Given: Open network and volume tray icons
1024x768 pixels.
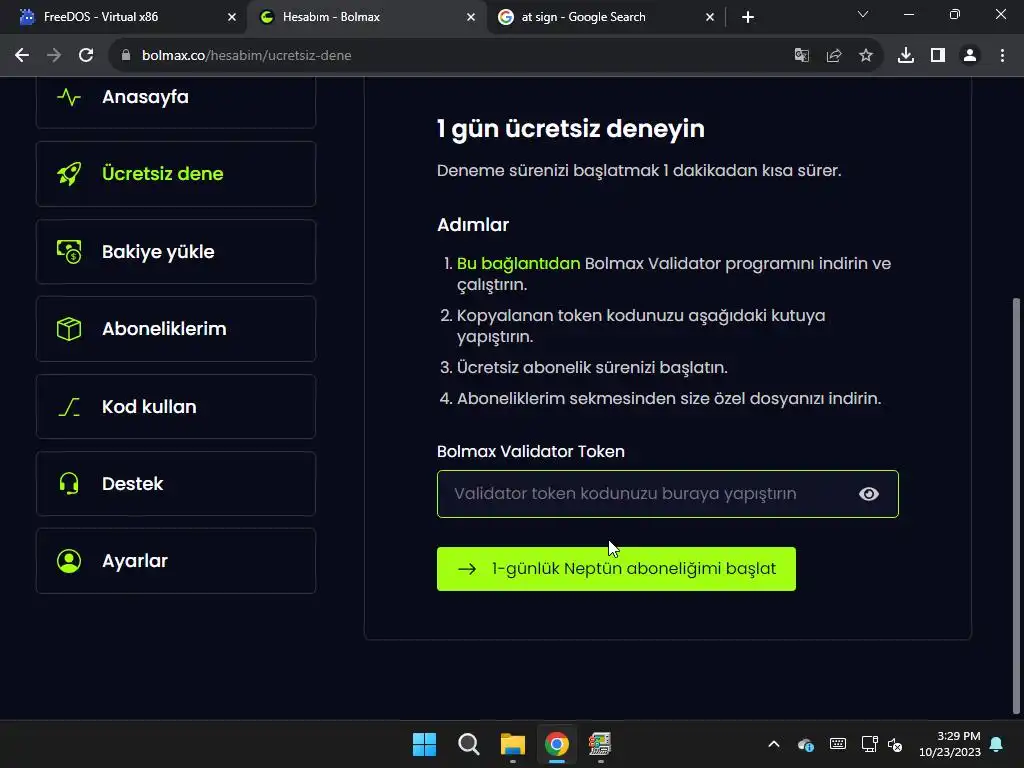Looking at the screenshot, I should point(882,744).
